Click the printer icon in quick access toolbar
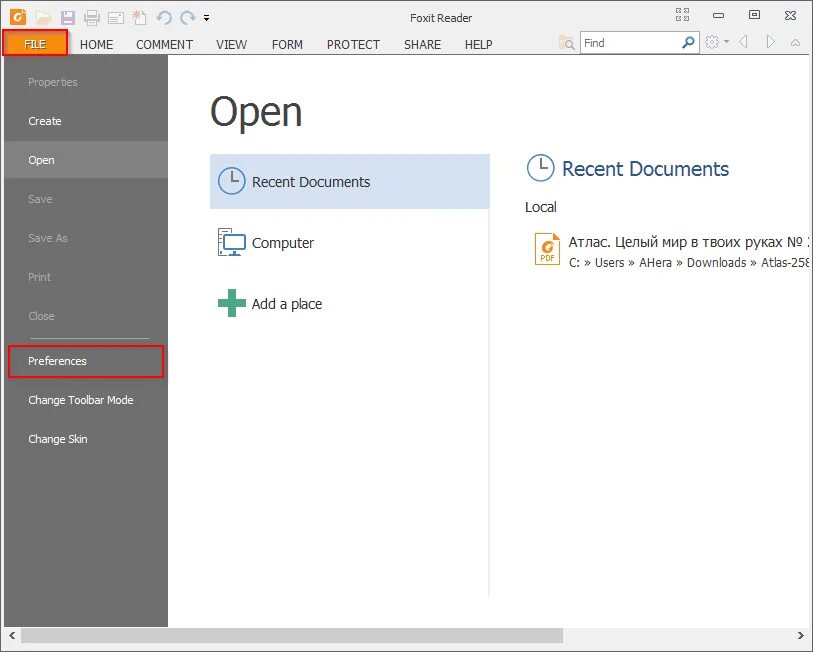813x652 pixels. coord(92,18)
